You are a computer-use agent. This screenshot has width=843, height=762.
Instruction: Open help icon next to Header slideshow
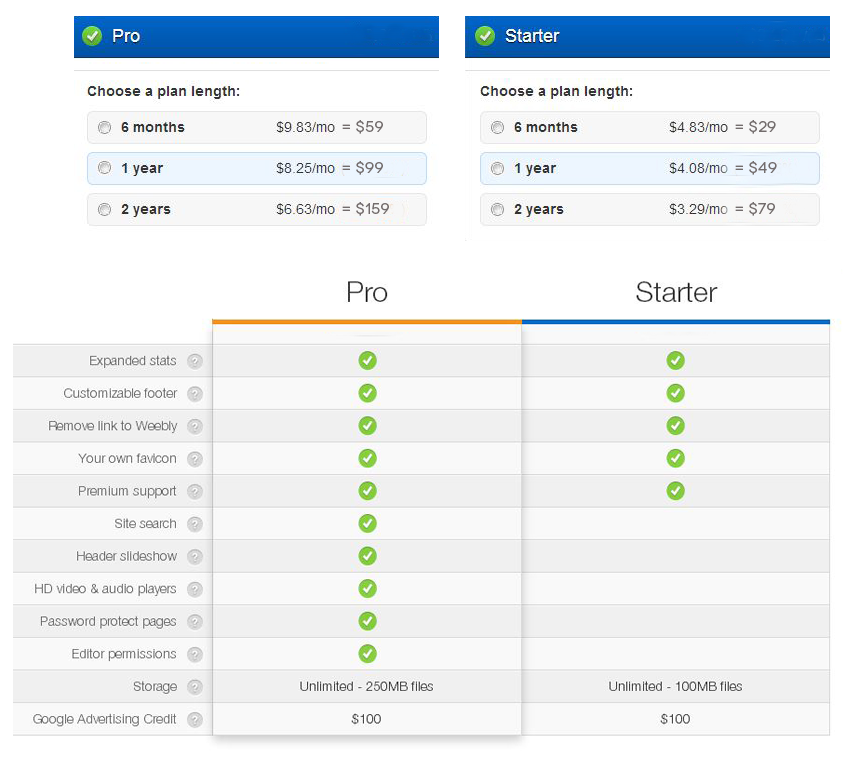click(x=195, y=557)
